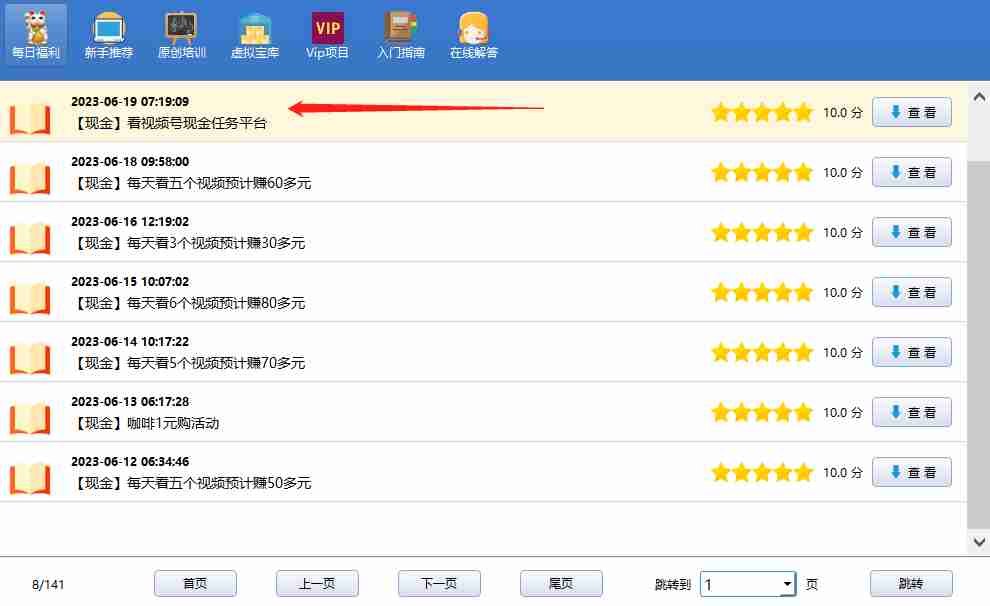Click the date 2023-06-18 09:58:00
Viewport: 990px width, 606px height.
tap(130, 162)
